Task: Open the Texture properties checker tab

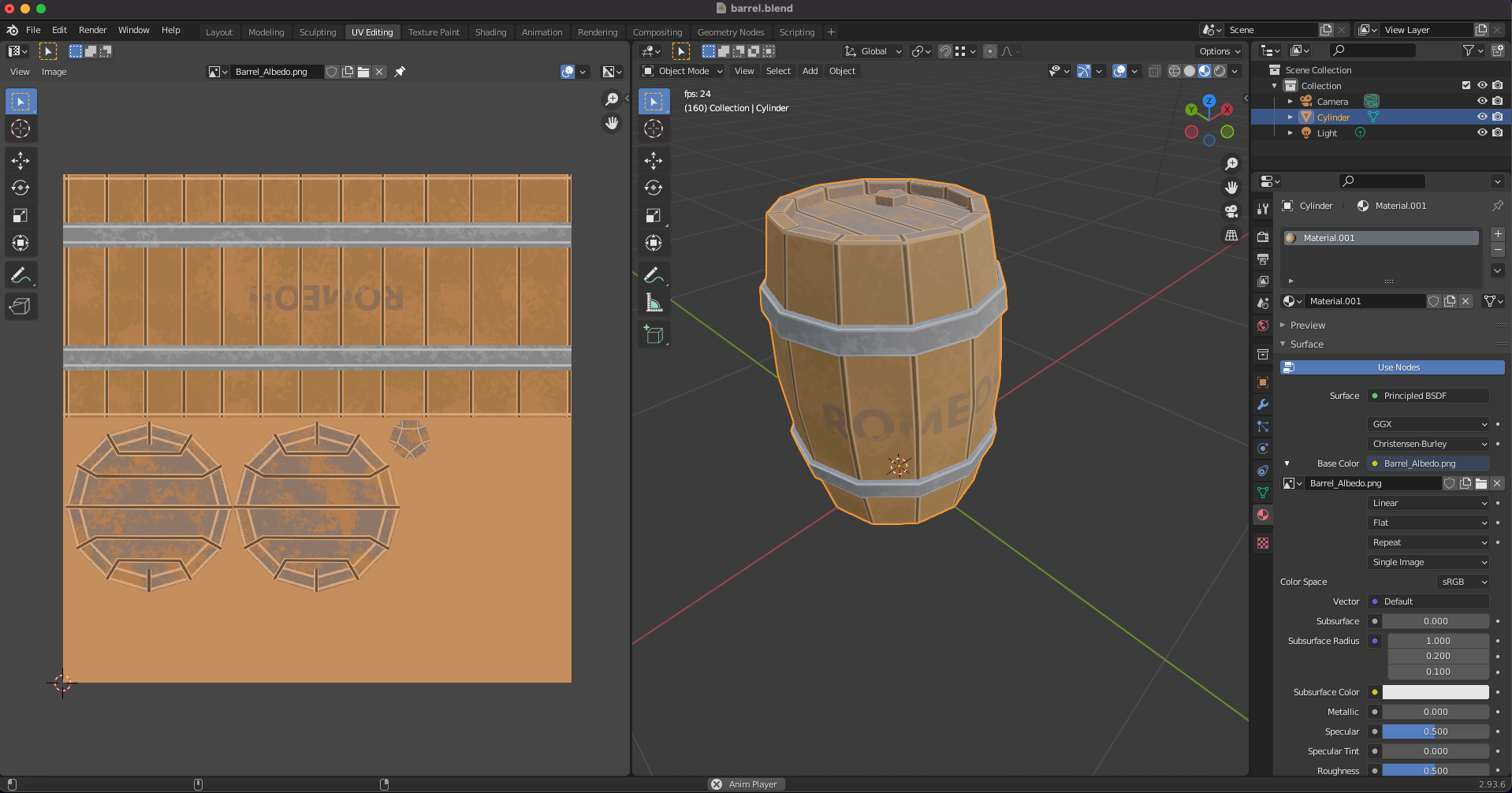Action: tap(1263, 543)
